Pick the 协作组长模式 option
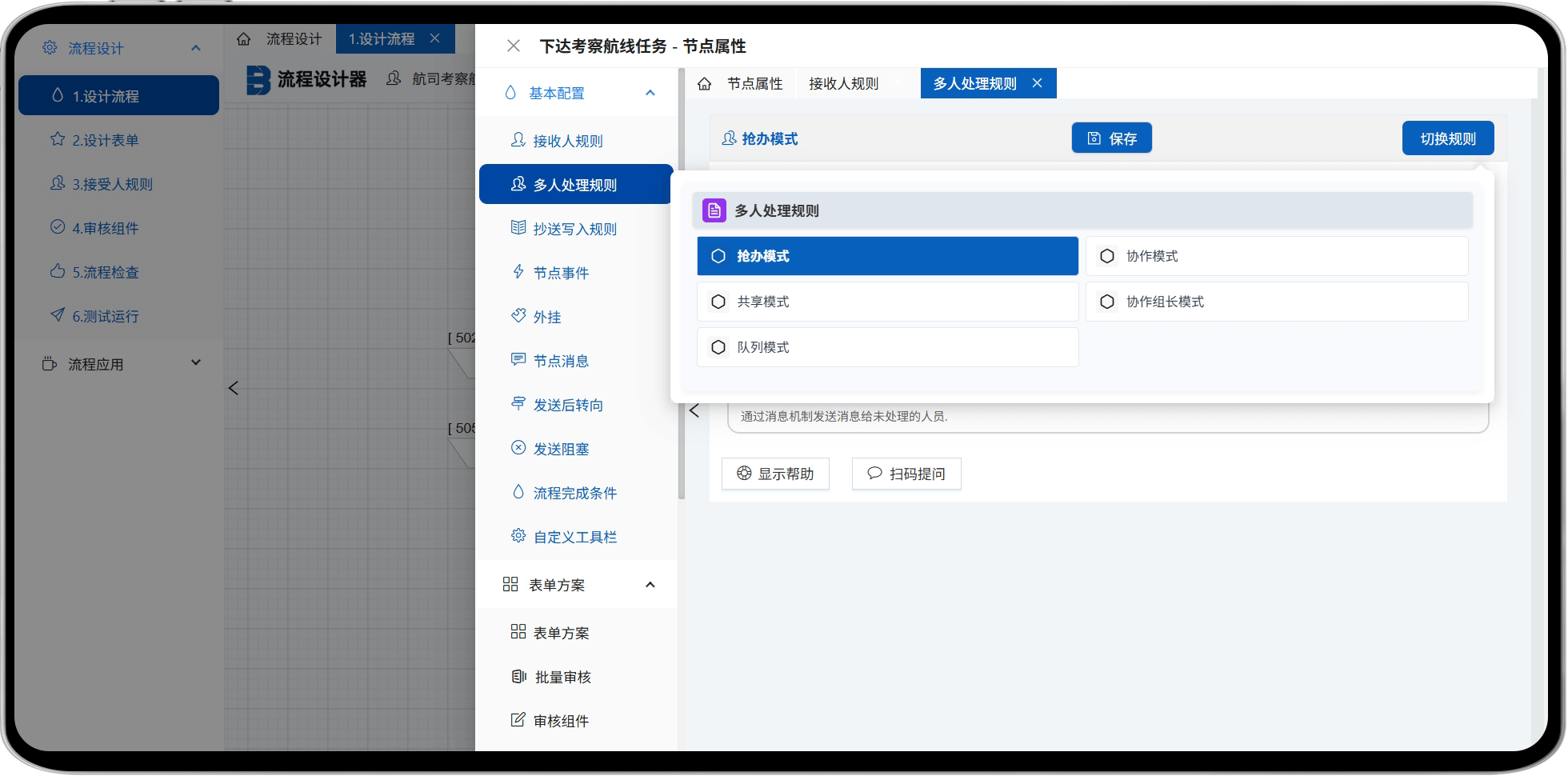Viewport: 1568px width, 776px height. [x=1276, y=302]
